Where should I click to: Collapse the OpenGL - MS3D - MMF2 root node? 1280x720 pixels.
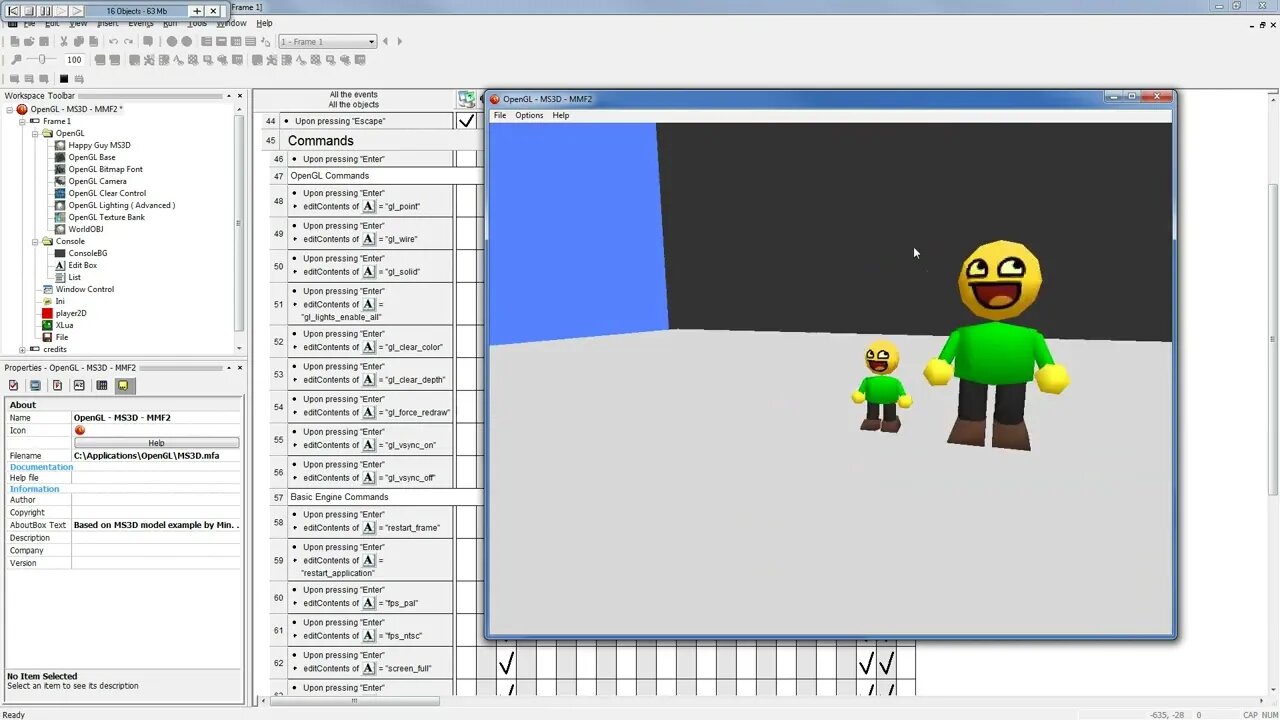9,109
